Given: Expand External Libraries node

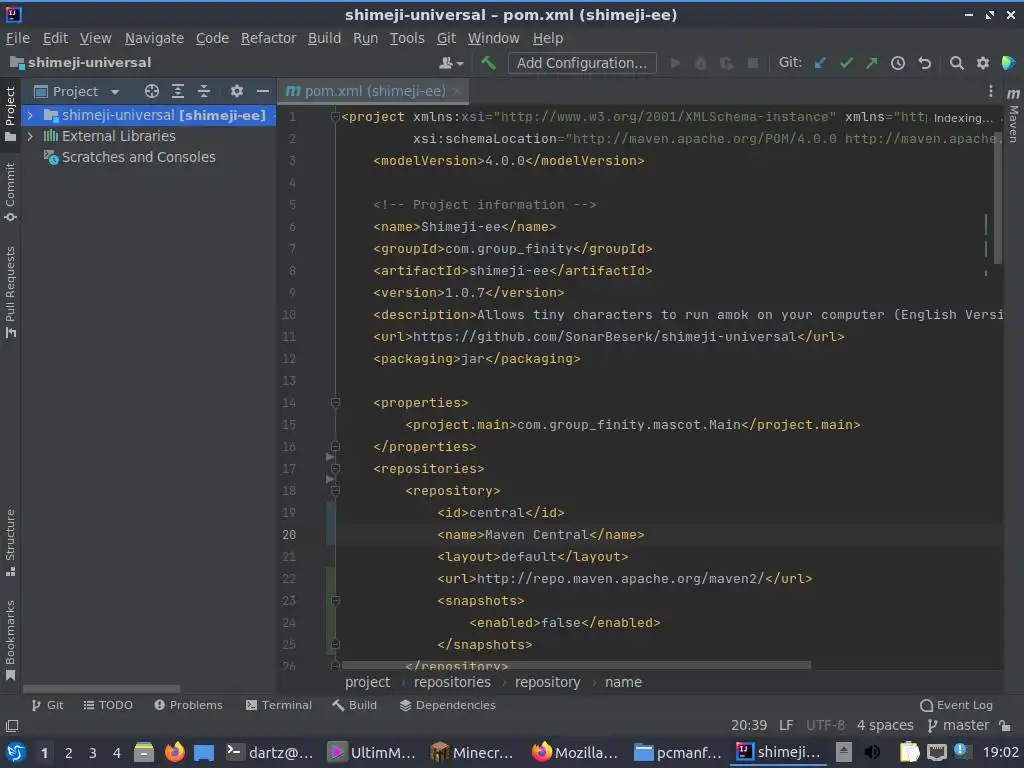Looking at the screenshot, I should click(x=30, y=136).
